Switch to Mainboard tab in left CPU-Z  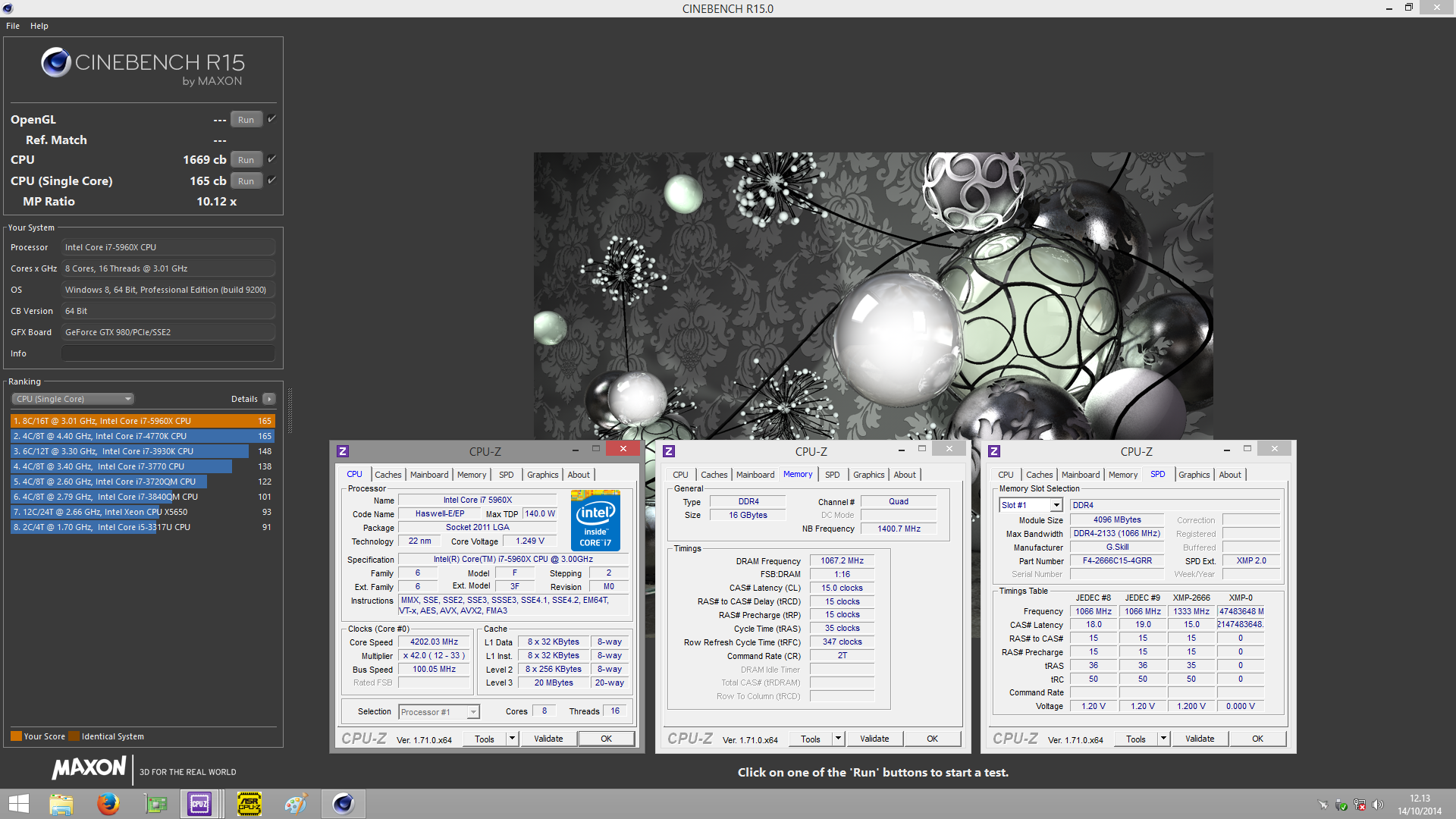tap(429, 475)
